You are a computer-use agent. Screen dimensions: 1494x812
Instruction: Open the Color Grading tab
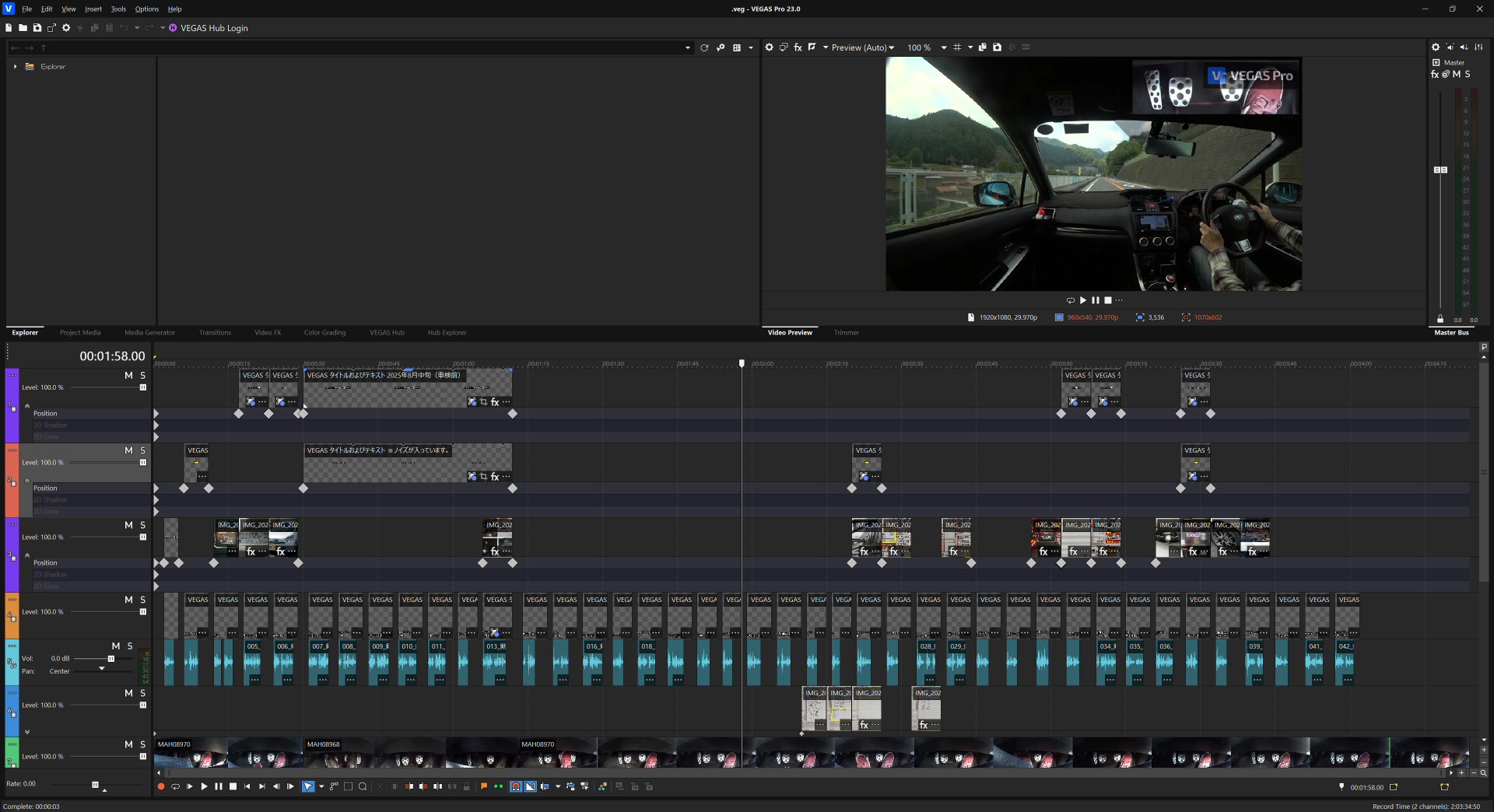pos(324,333)
